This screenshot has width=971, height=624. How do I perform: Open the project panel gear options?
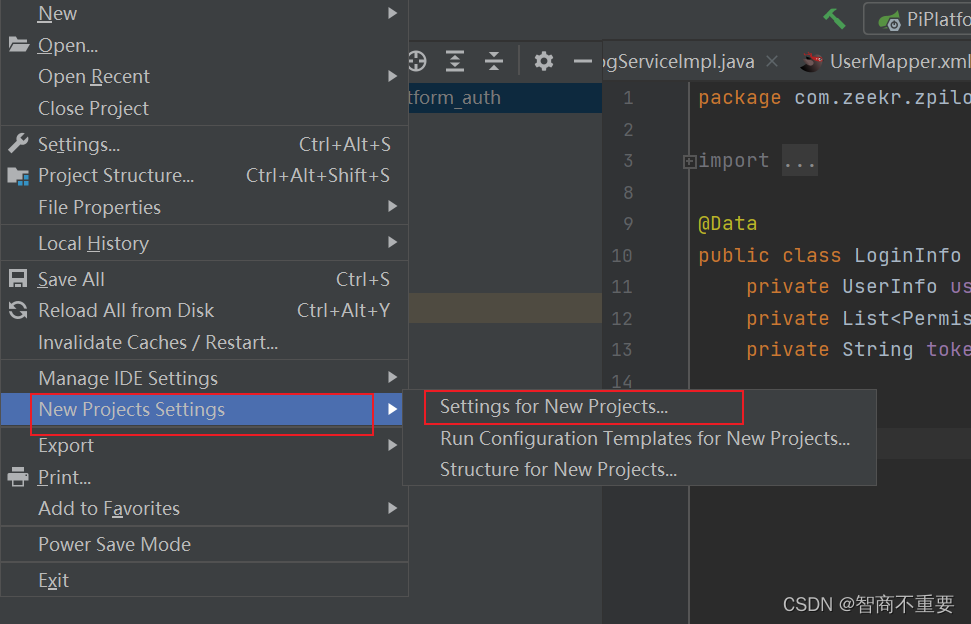tap(544, 61)
